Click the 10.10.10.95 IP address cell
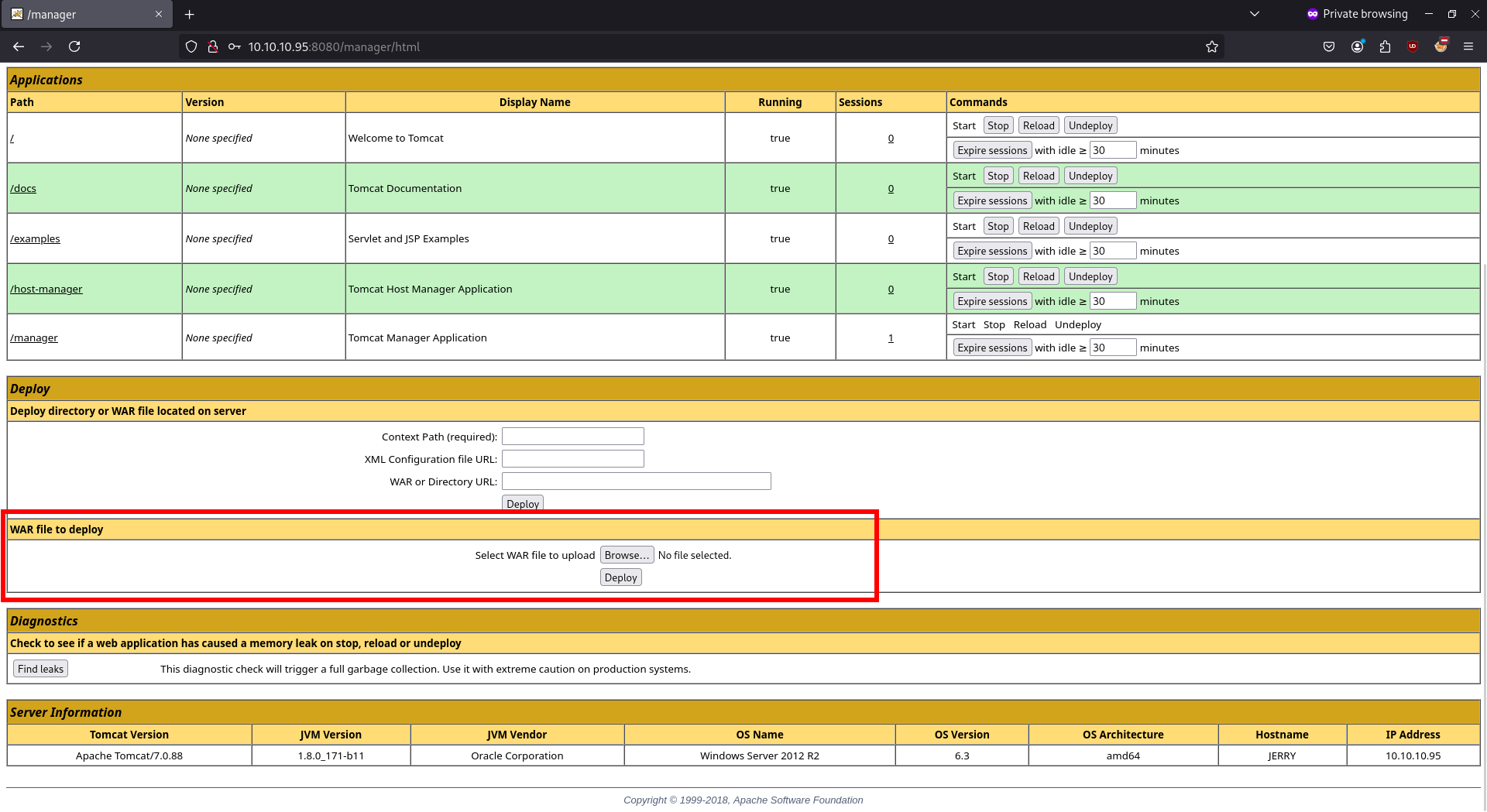This screenshot has height=812, width=1487. pyautogui.click(x=1413, y=755)
